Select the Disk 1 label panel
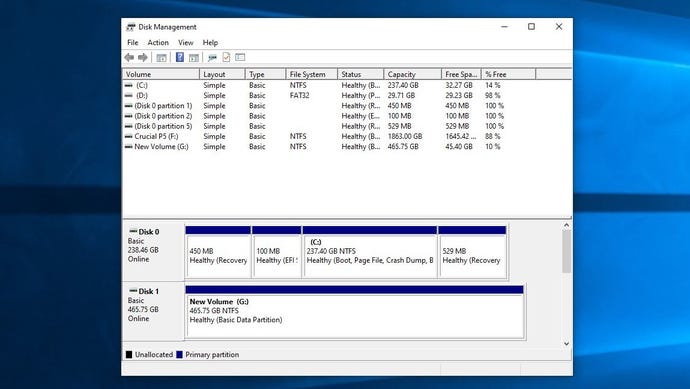Image resolution: width=690 pixels, height=389 pixels. (153, 311)
